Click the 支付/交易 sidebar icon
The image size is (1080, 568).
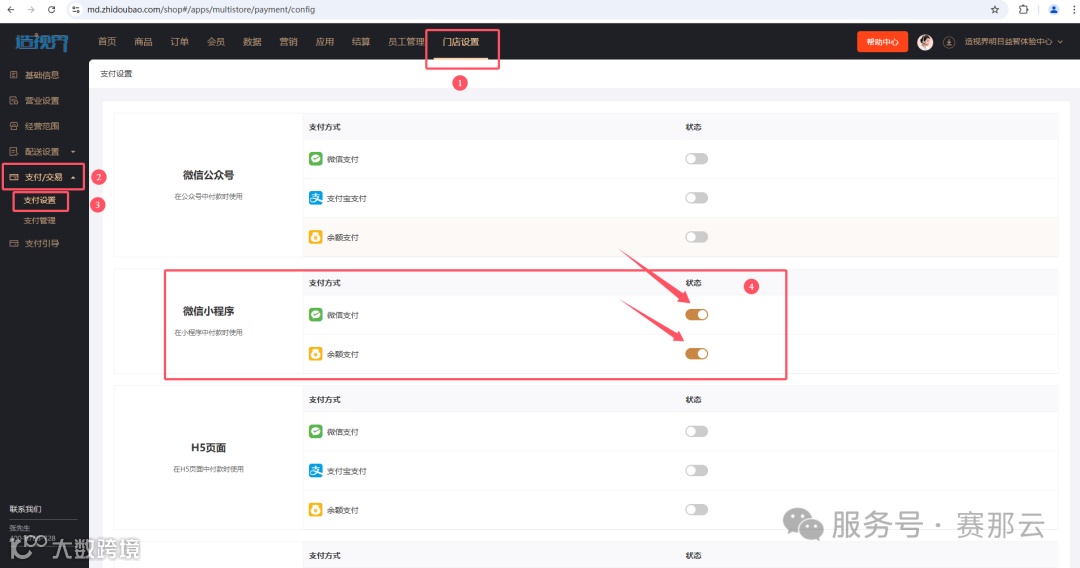[14, 177]
